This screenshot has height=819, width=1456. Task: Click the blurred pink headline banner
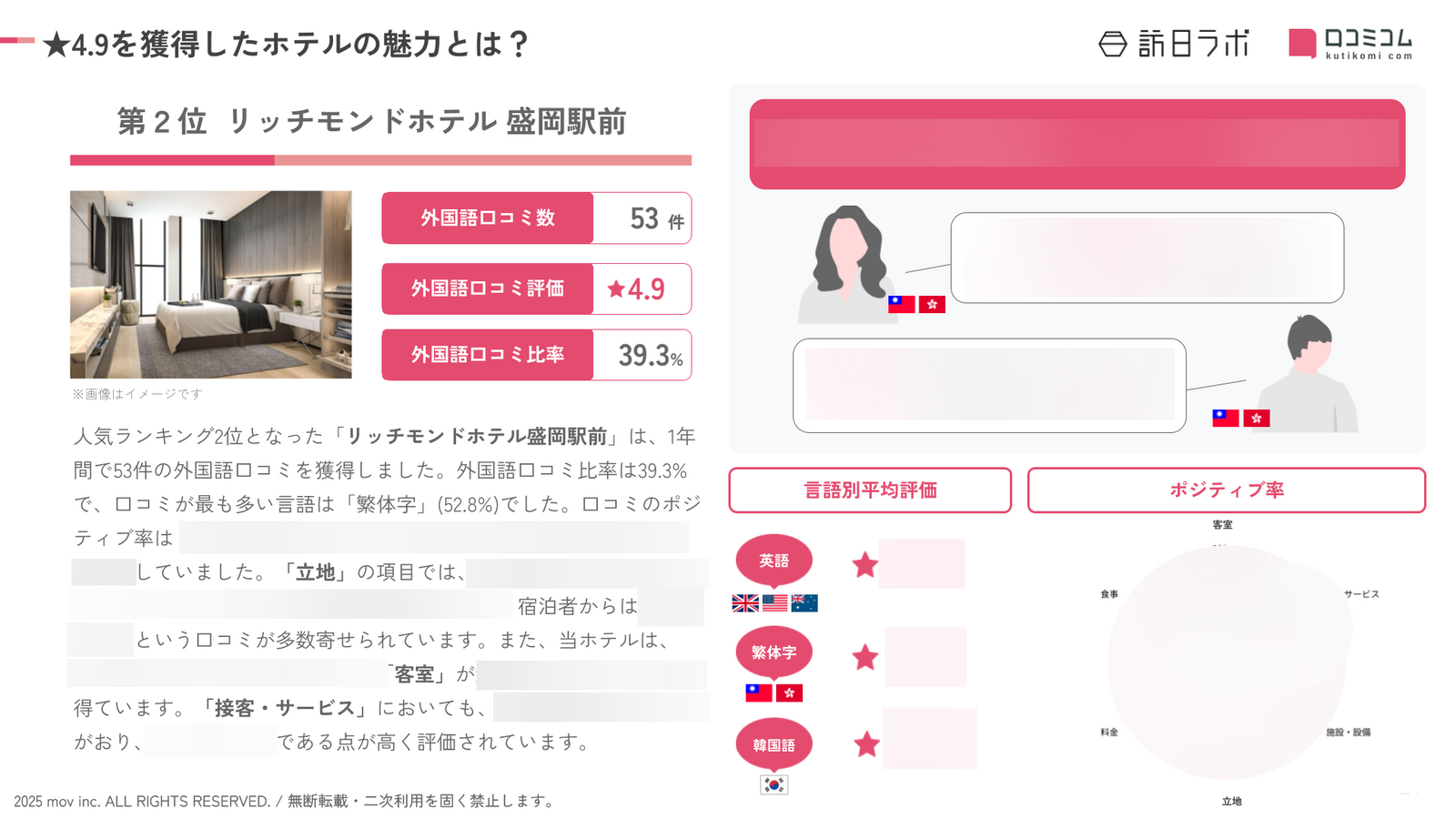tap(1077, 145)
